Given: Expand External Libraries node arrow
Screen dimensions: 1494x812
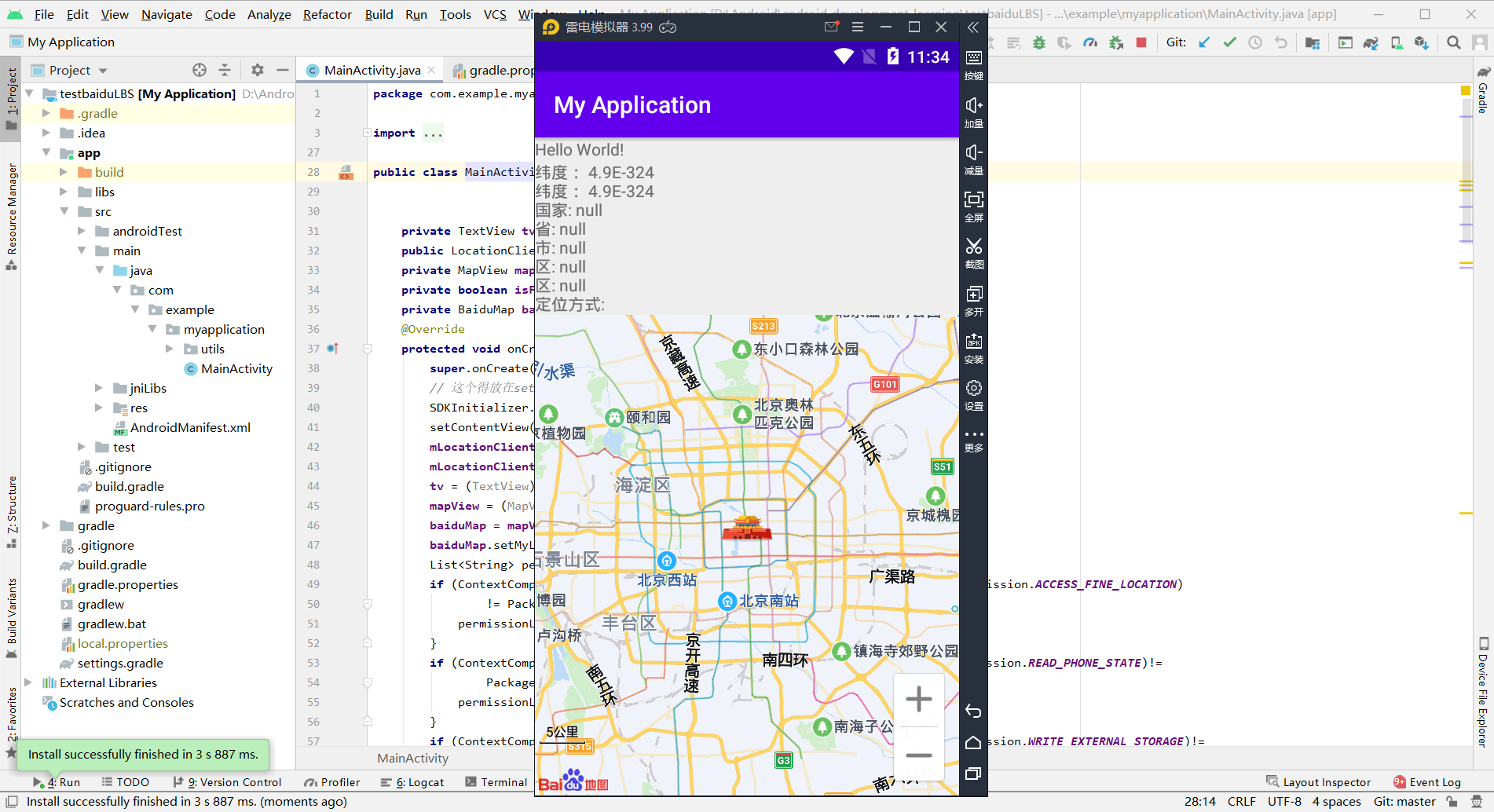Looking at the screenshot, I should 29,682.
